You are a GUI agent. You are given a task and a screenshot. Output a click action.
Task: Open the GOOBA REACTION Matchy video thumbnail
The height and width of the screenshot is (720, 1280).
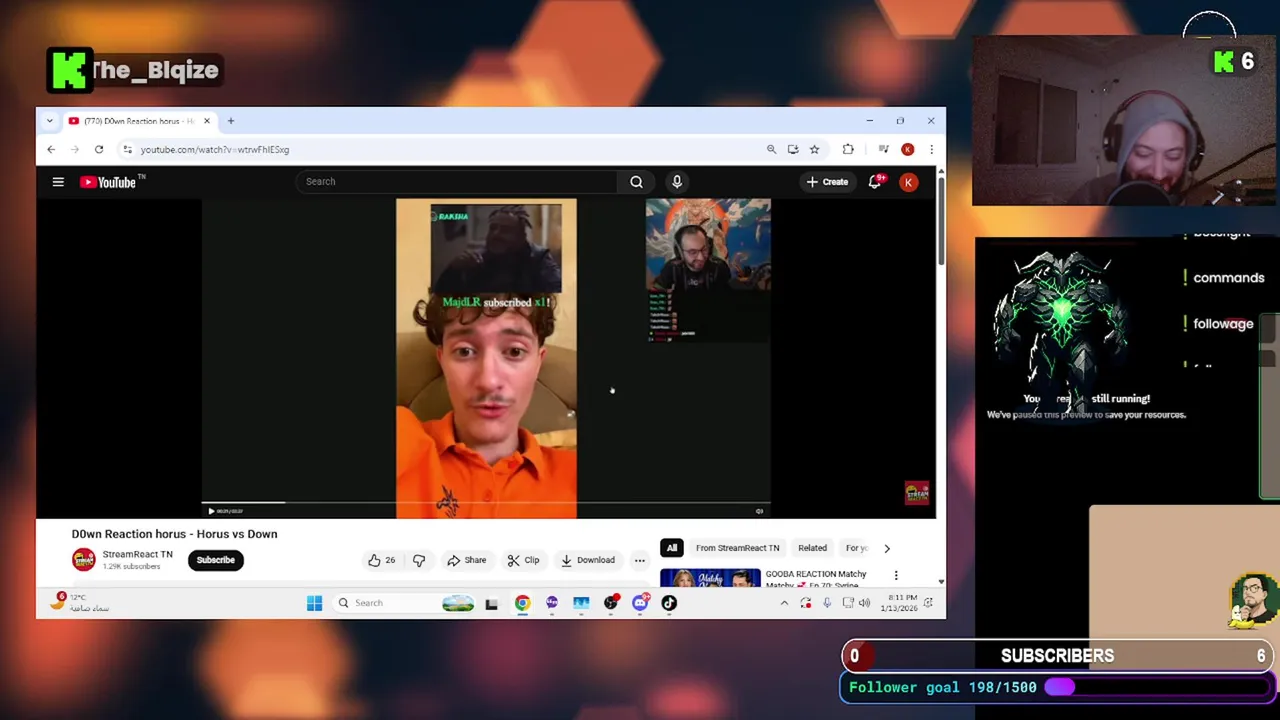(x=710, y=578)
